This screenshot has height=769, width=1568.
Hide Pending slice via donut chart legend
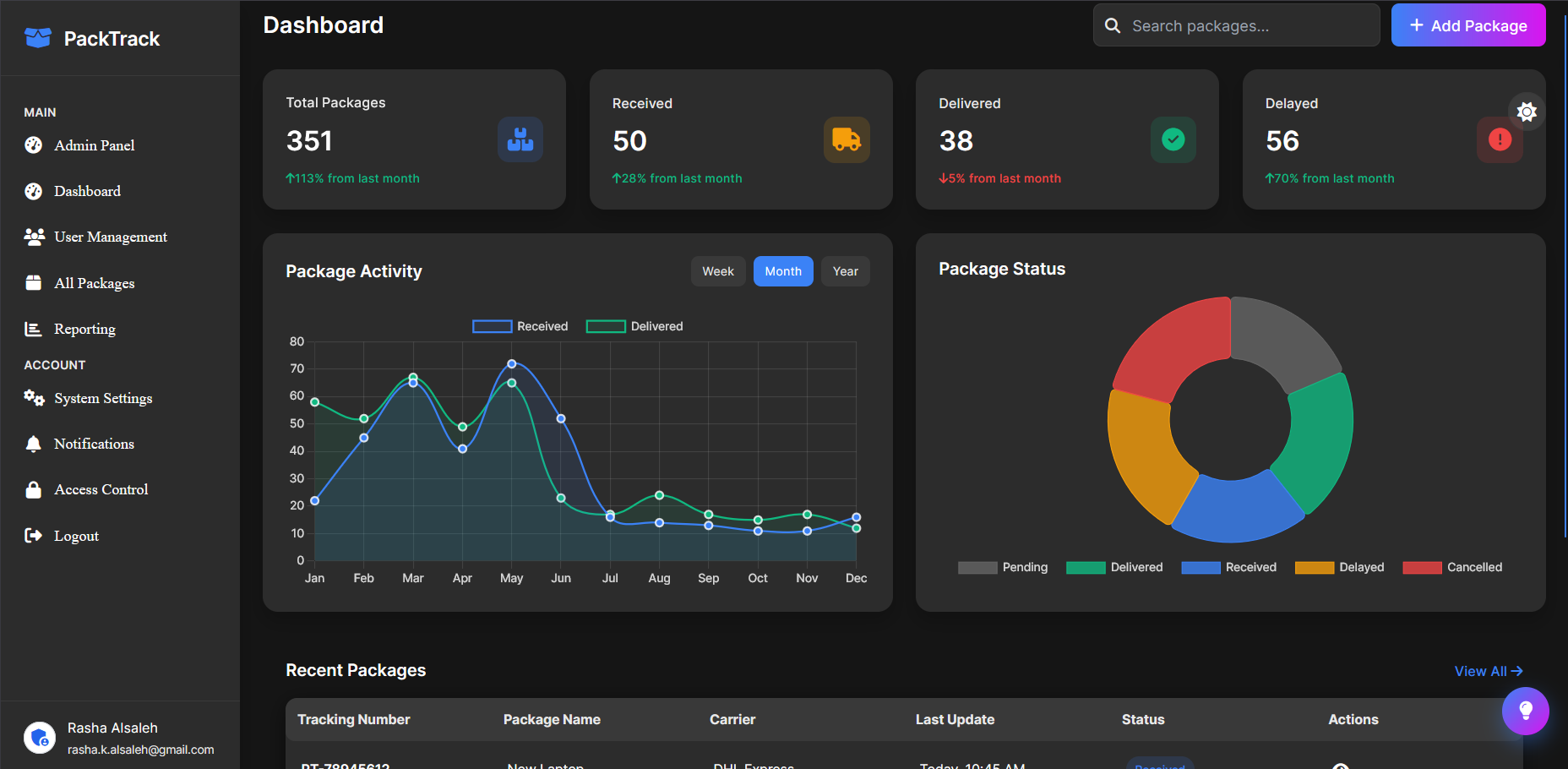pos(1003,567)
